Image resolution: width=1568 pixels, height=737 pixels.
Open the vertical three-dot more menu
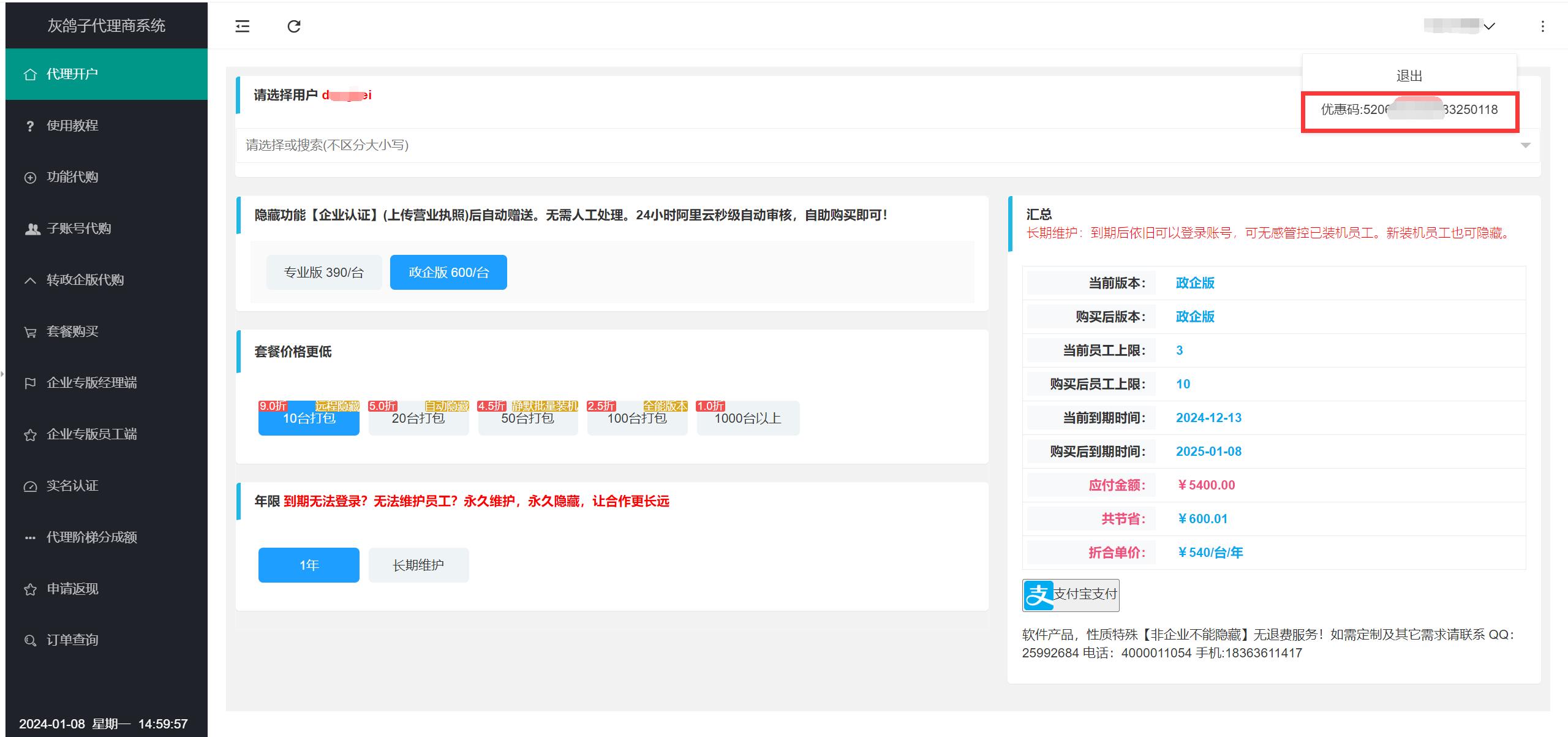pyautogui.click(x=1542, y=26)
